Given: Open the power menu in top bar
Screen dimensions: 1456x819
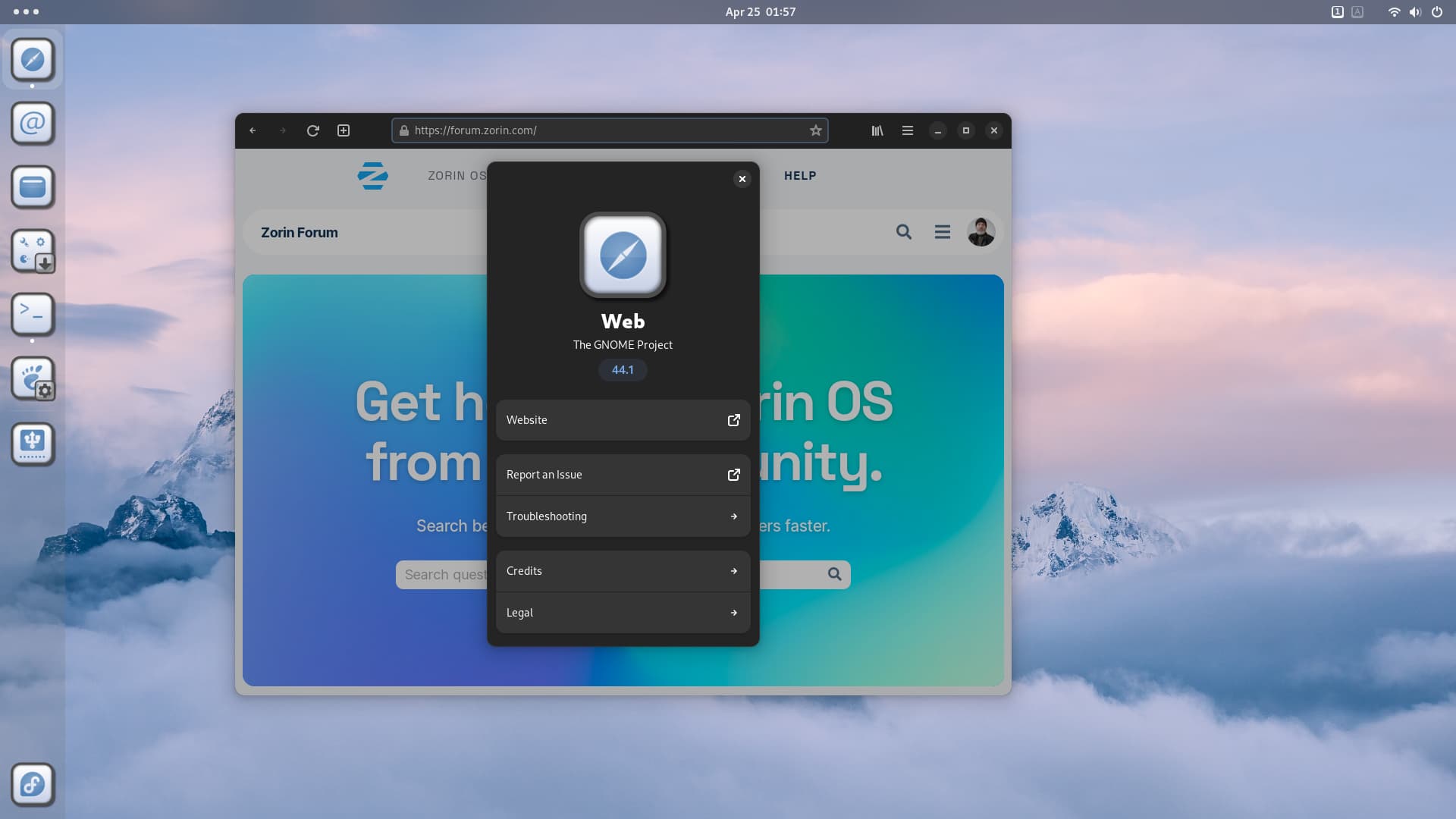Looking at the screenshot, I should coord(1436,12).
